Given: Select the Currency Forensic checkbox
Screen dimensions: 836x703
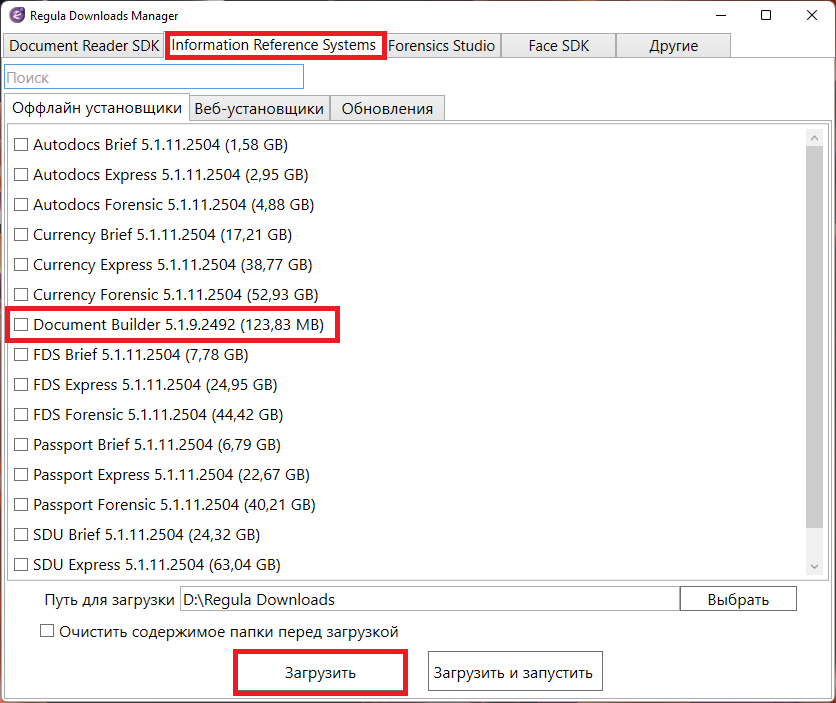Looking at the screenshot, I should [x=21, y=295].
